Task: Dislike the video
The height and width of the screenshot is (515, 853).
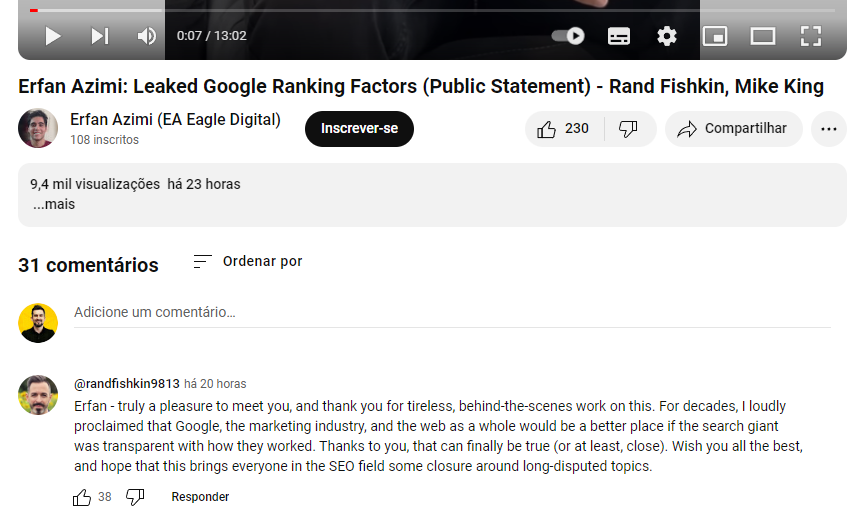Action: click(x=629, y=129)
